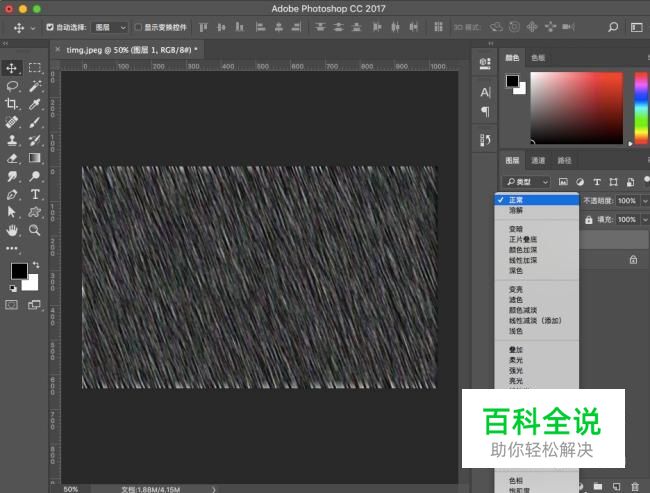Align left edges in options bar
The width and height of the screenshot is (650, 493).
(x=260, y=27)
